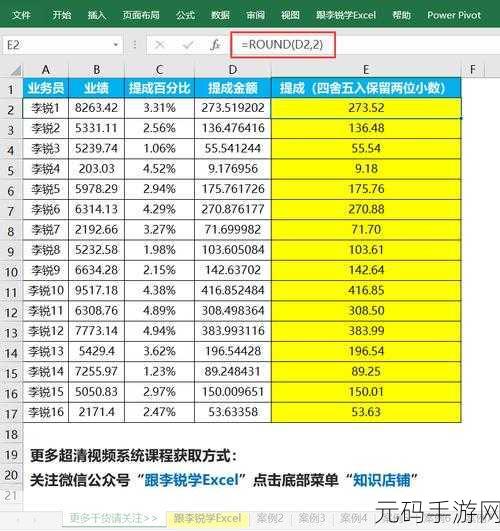Select header cell 提成百分比
Viewport: 500px width, 531px height.
point(160,88)
